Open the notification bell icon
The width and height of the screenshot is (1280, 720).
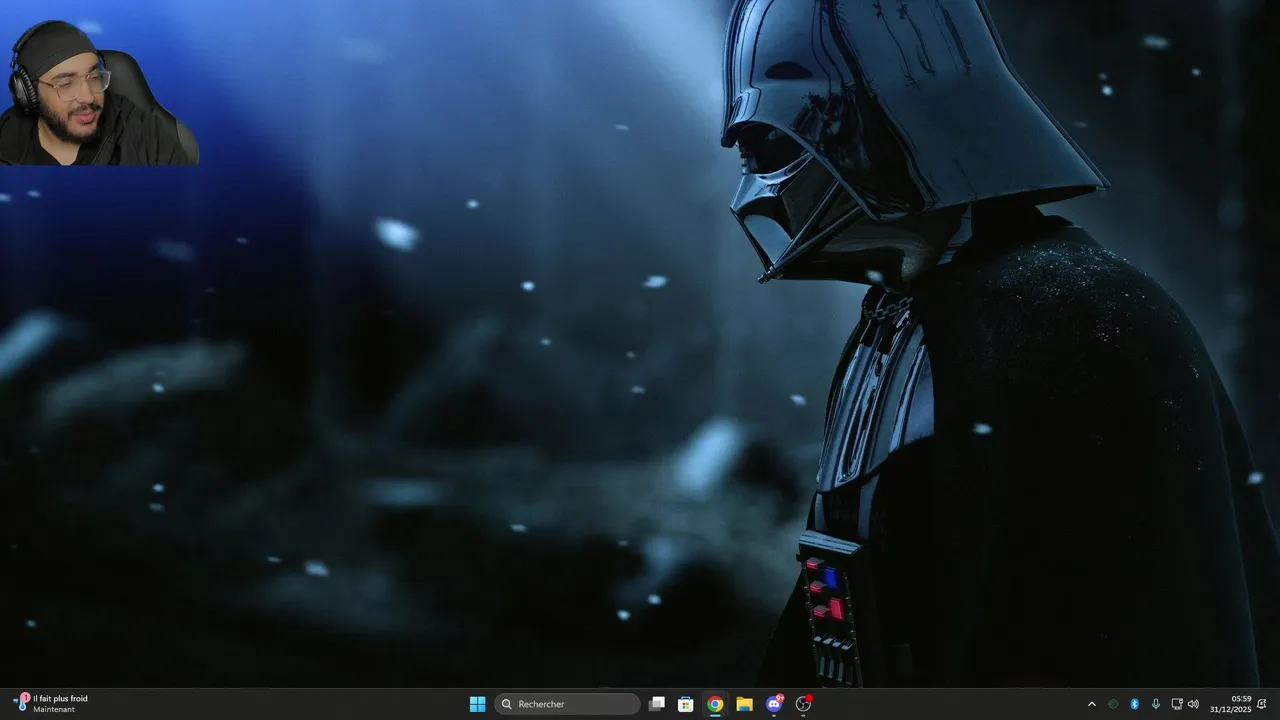click(1262, 704)
